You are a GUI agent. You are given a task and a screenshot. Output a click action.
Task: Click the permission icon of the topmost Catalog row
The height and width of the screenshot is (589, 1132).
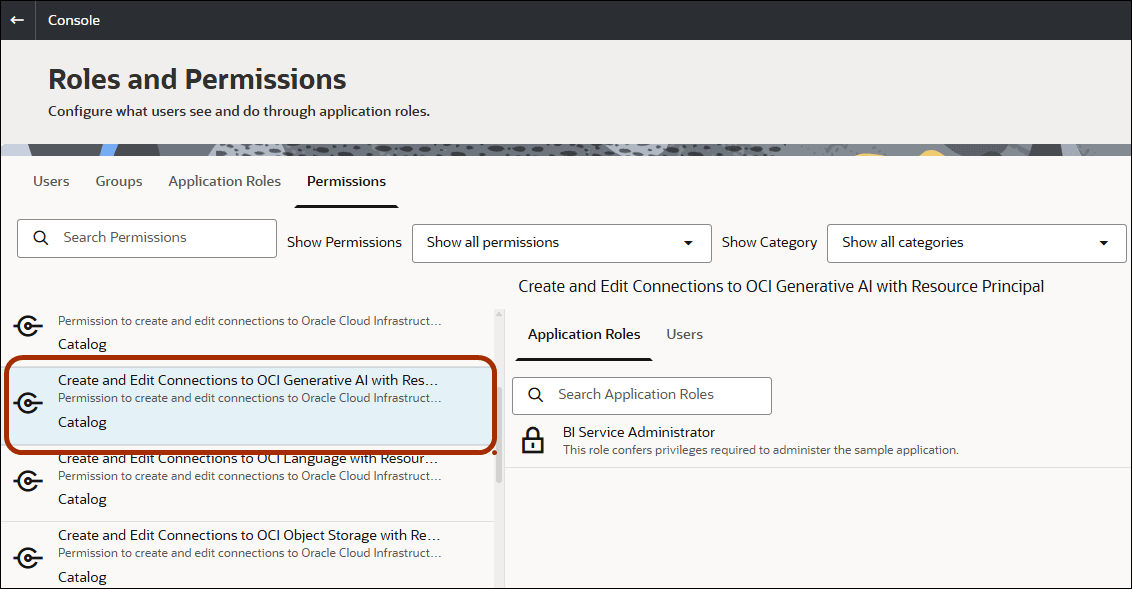(x=28, y=326)
